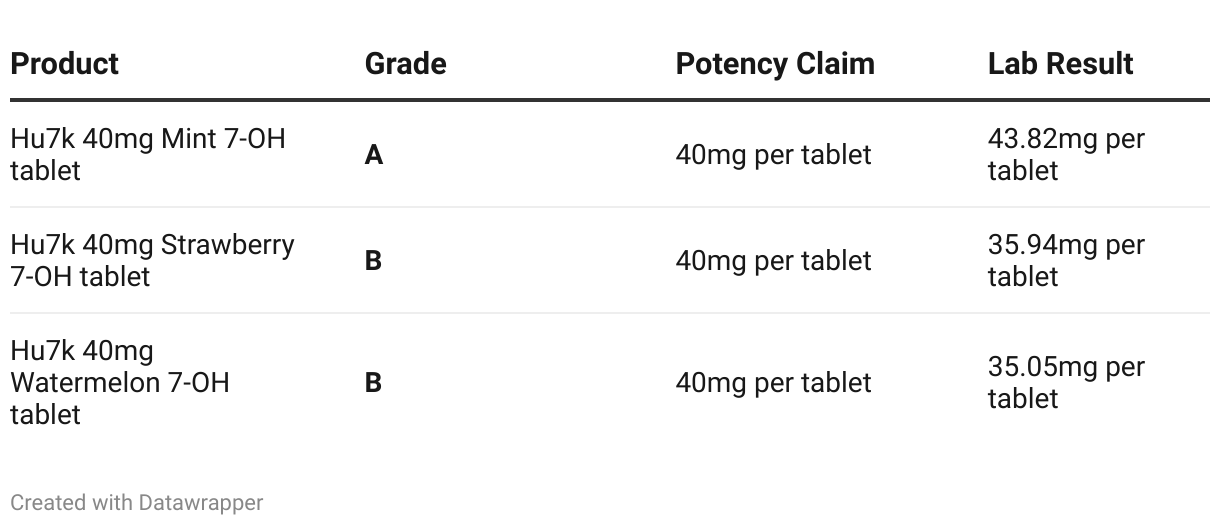This screenshot has width=1220, height=526.
Task: Click the 35.94mg per tablet lab result
Action: coord(1066,260)
